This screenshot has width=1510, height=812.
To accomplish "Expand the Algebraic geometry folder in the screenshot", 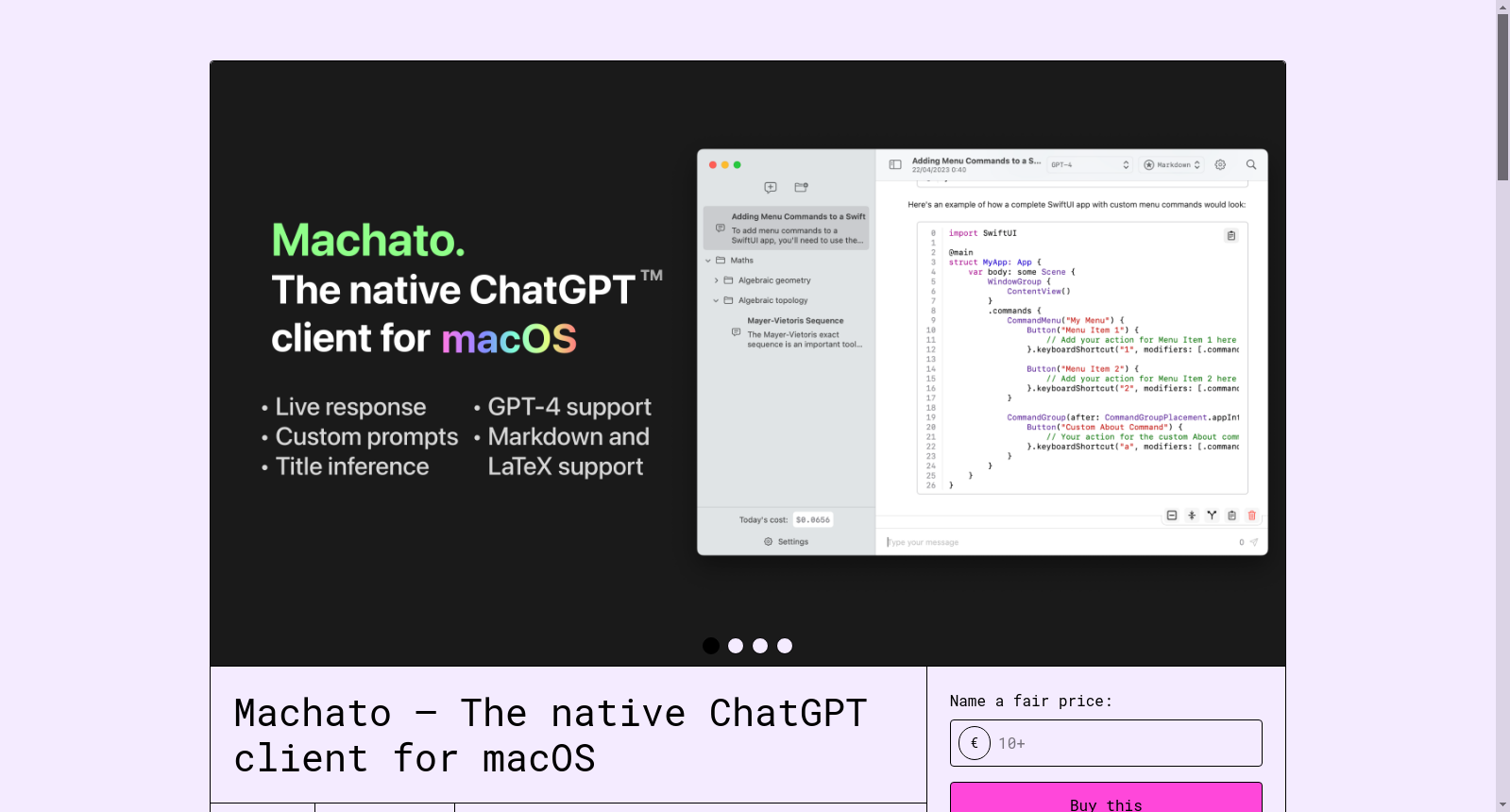I will point(717,280).
